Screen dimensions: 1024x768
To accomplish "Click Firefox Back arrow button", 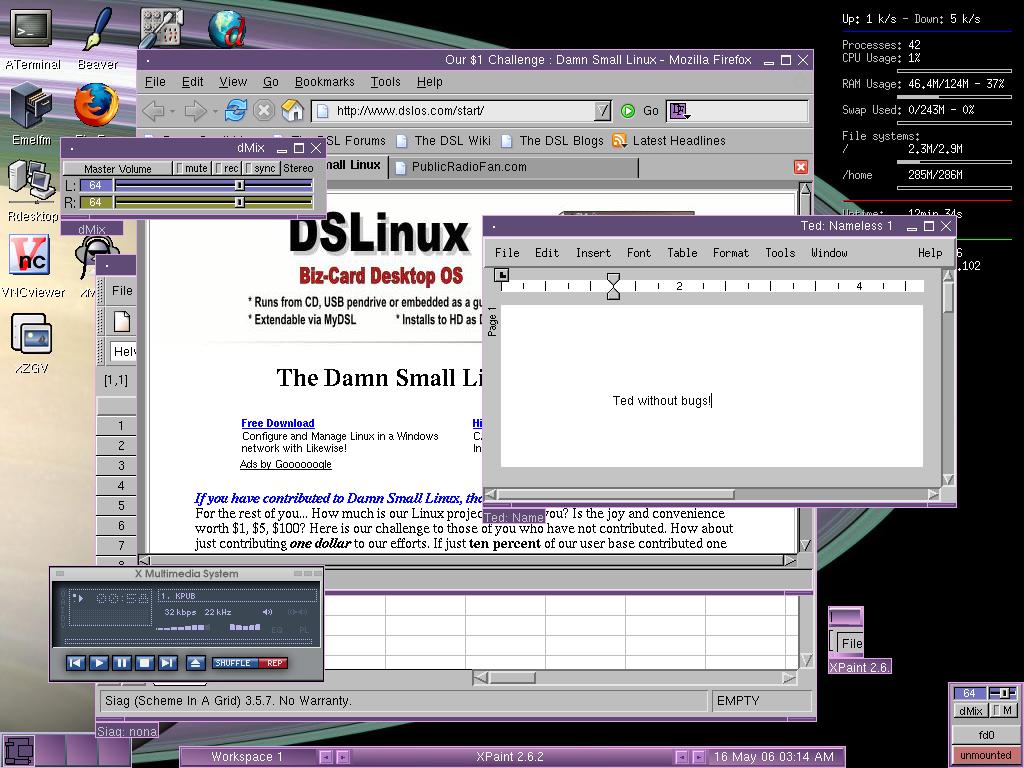I will (153, 110).
